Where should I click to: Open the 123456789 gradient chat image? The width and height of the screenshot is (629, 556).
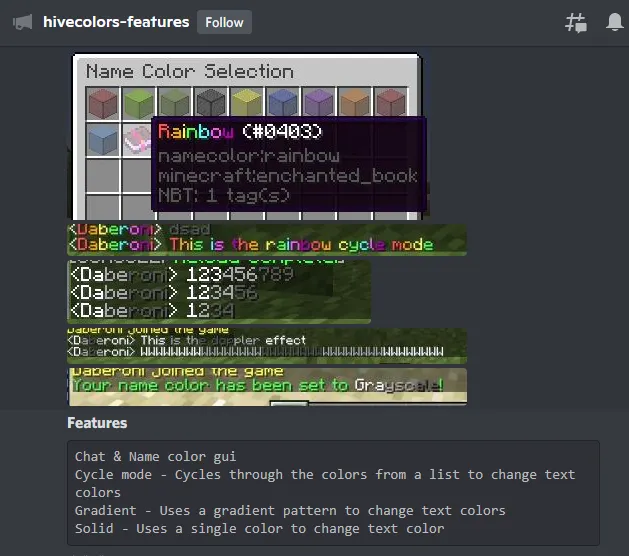218,291
